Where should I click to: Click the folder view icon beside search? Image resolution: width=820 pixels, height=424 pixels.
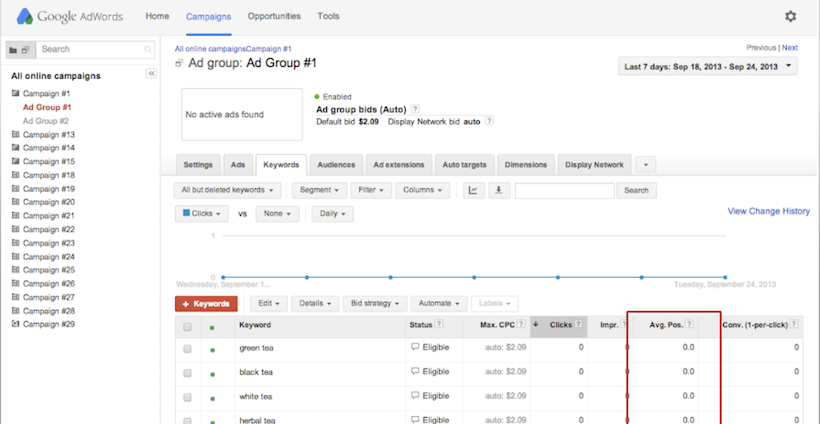click(13, 49)
